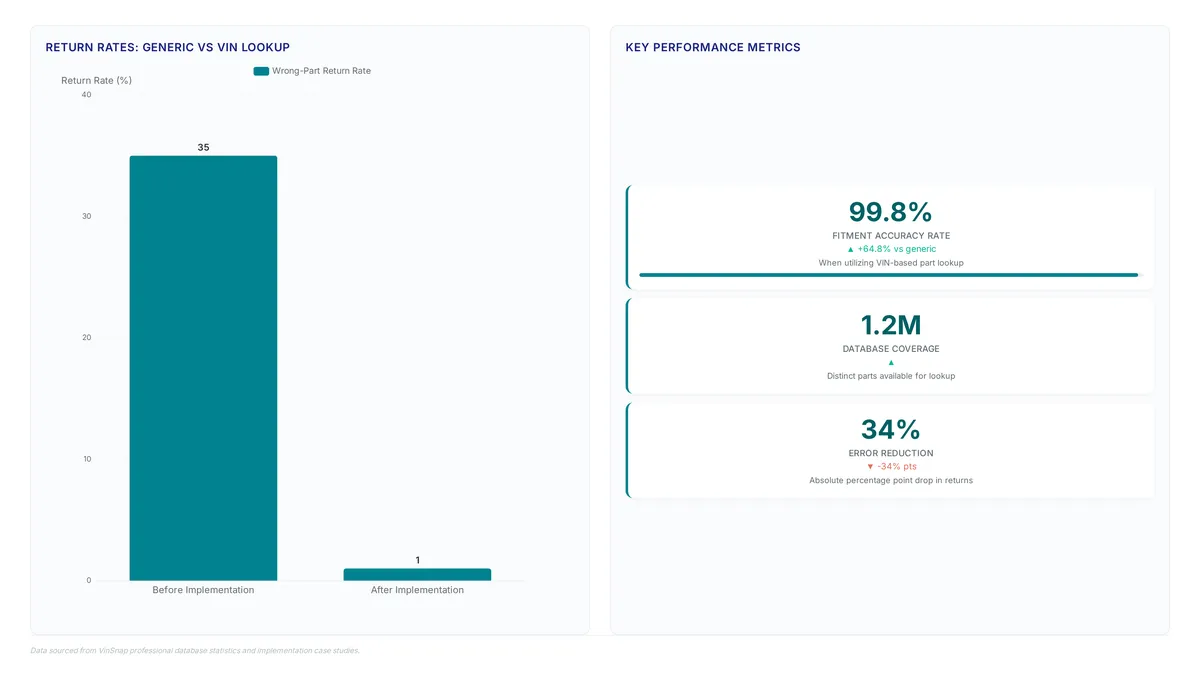This screenshot has width=1200, height=675.
Task: Click the Wrong-Part Return Rate legend label
Action: (321, 71)
